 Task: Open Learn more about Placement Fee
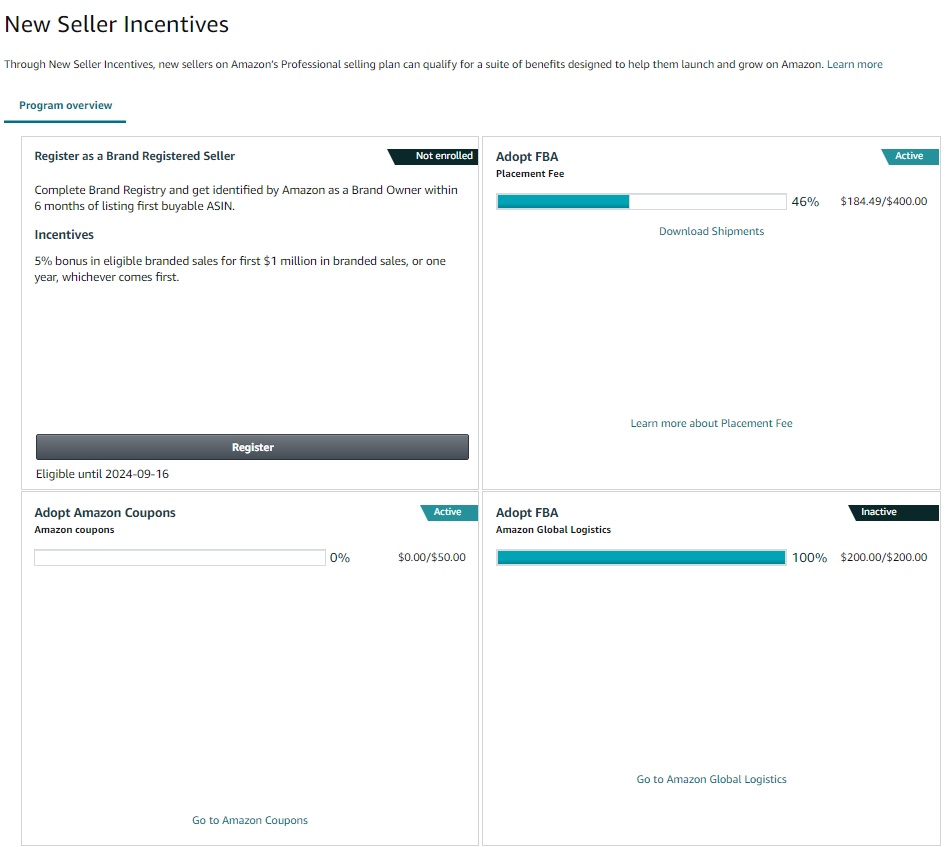[711, 423]
